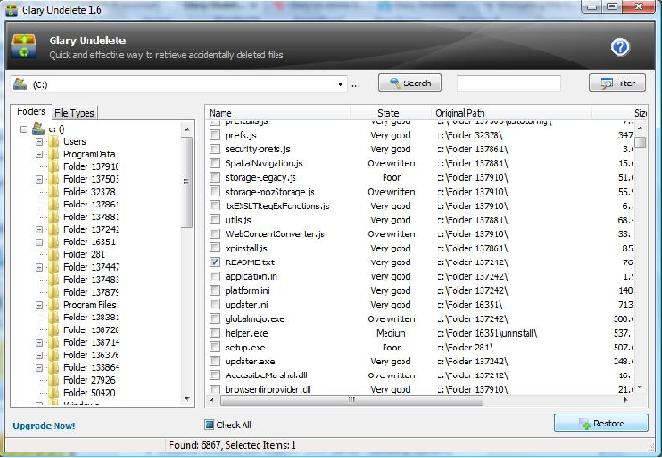Select the Folder 27926 icon in the tree
The image size is (662, 458).
(x=54, y=380)
